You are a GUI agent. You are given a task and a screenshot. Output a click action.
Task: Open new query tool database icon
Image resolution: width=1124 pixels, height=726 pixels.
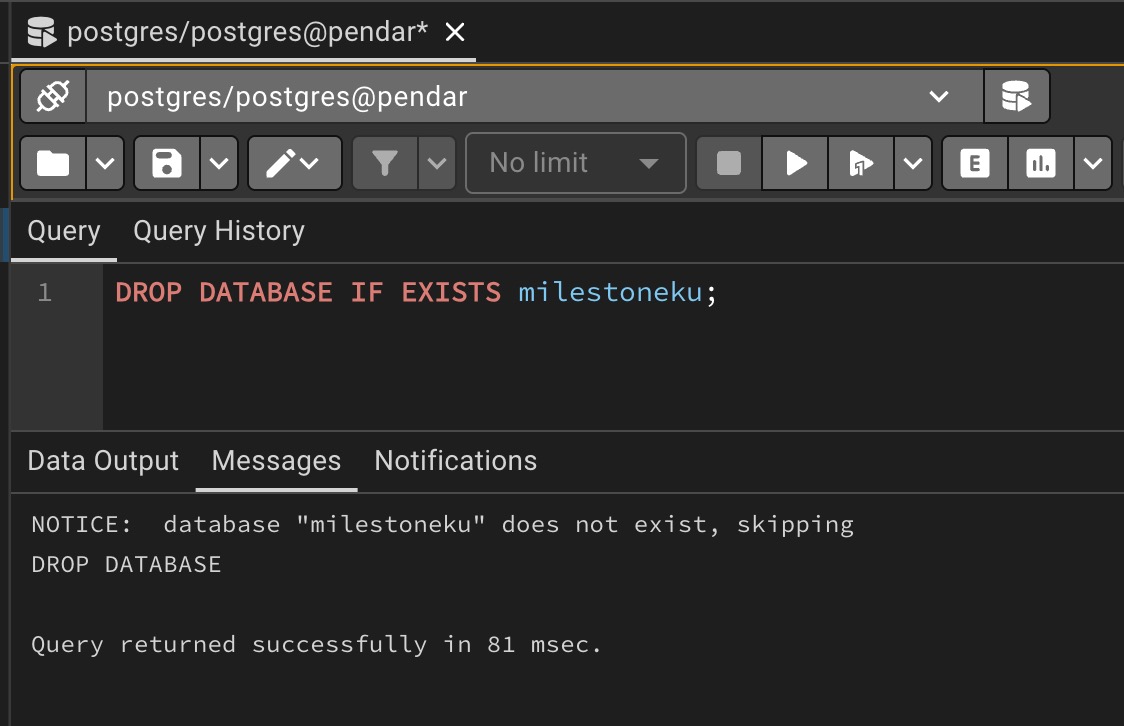click(x=1016, y=96)
